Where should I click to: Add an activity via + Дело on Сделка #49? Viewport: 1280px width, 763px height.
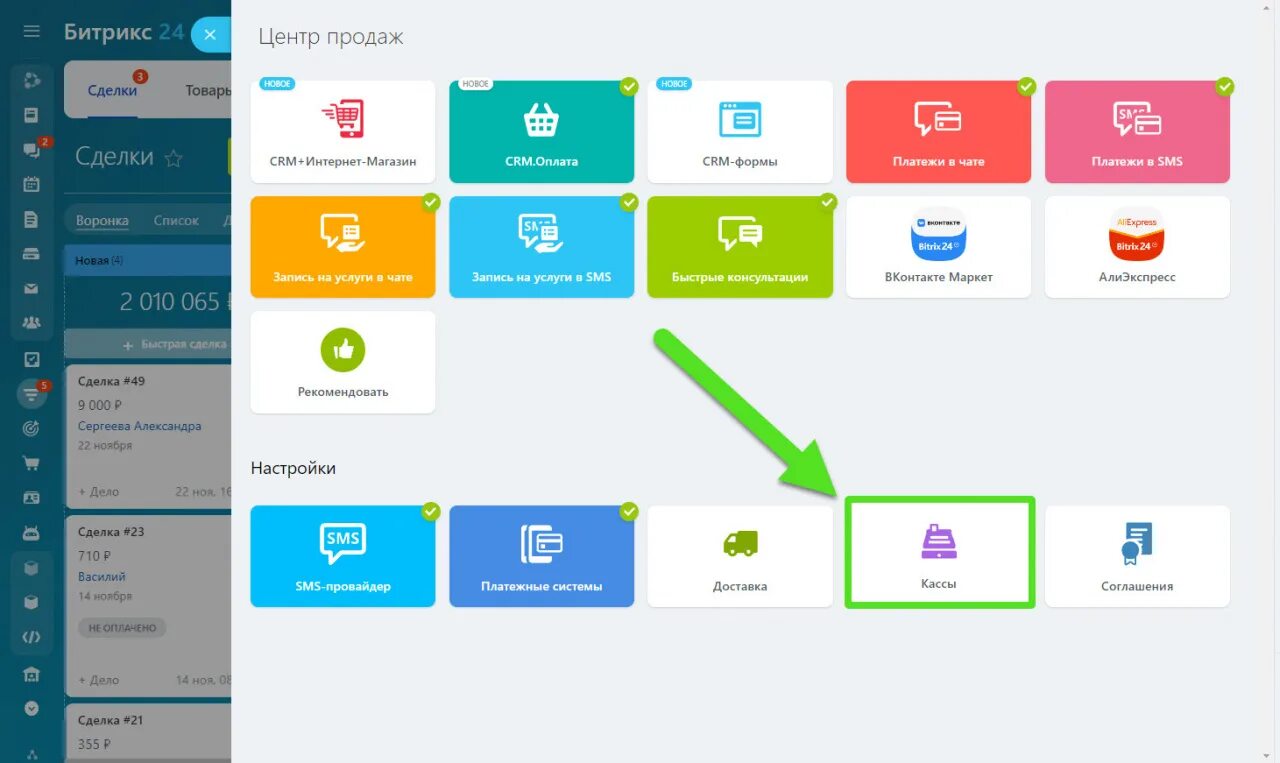[98, 491]
